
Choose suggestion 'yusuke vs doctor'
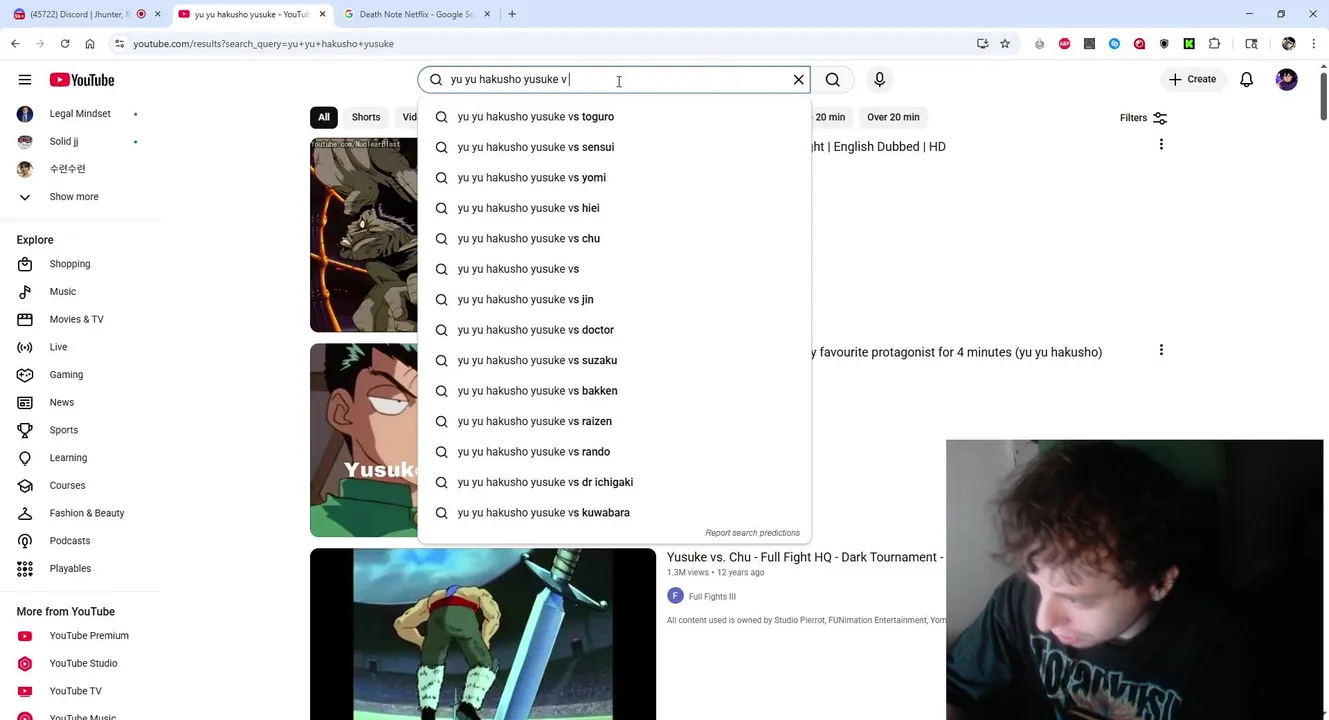point(614,330)
